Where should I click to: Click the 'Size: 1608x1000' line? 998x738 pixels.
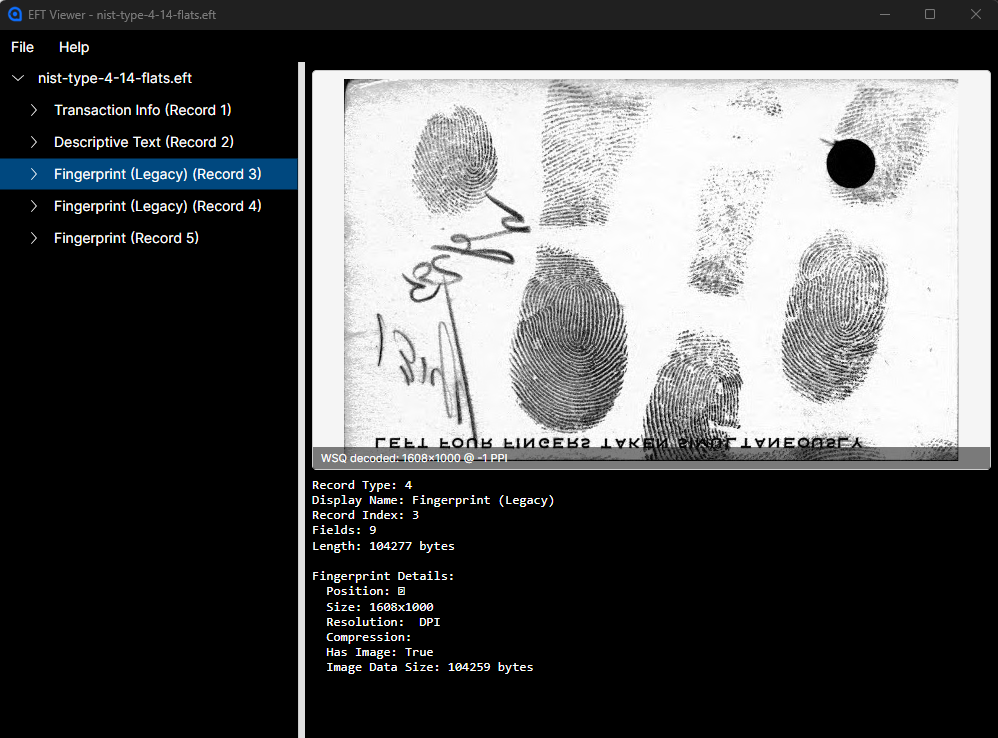[x=379, y=607]
